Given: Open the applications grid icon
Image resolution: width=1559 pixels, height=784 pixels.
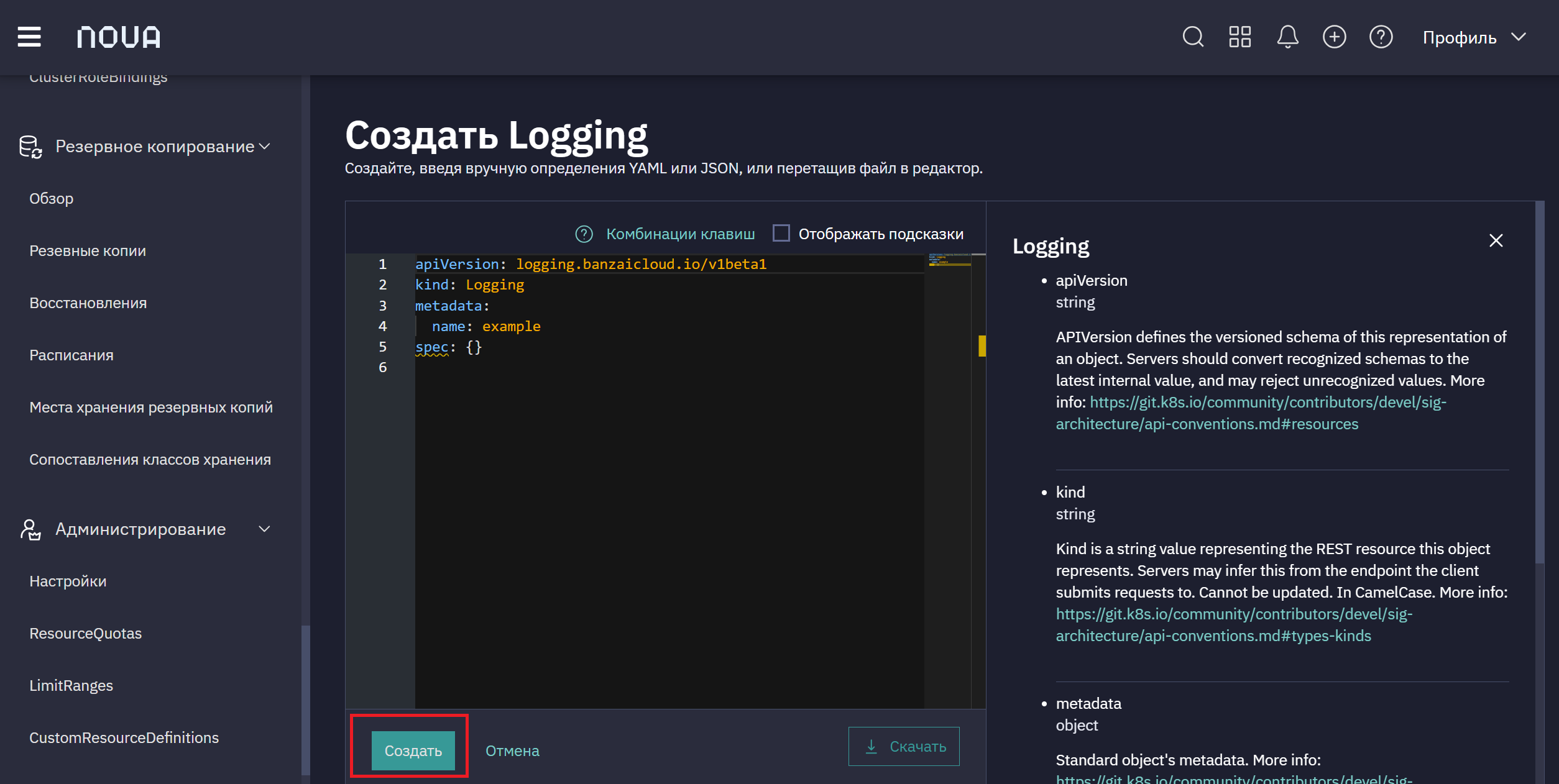Looking at the screenshot, I should point(1240,37).
